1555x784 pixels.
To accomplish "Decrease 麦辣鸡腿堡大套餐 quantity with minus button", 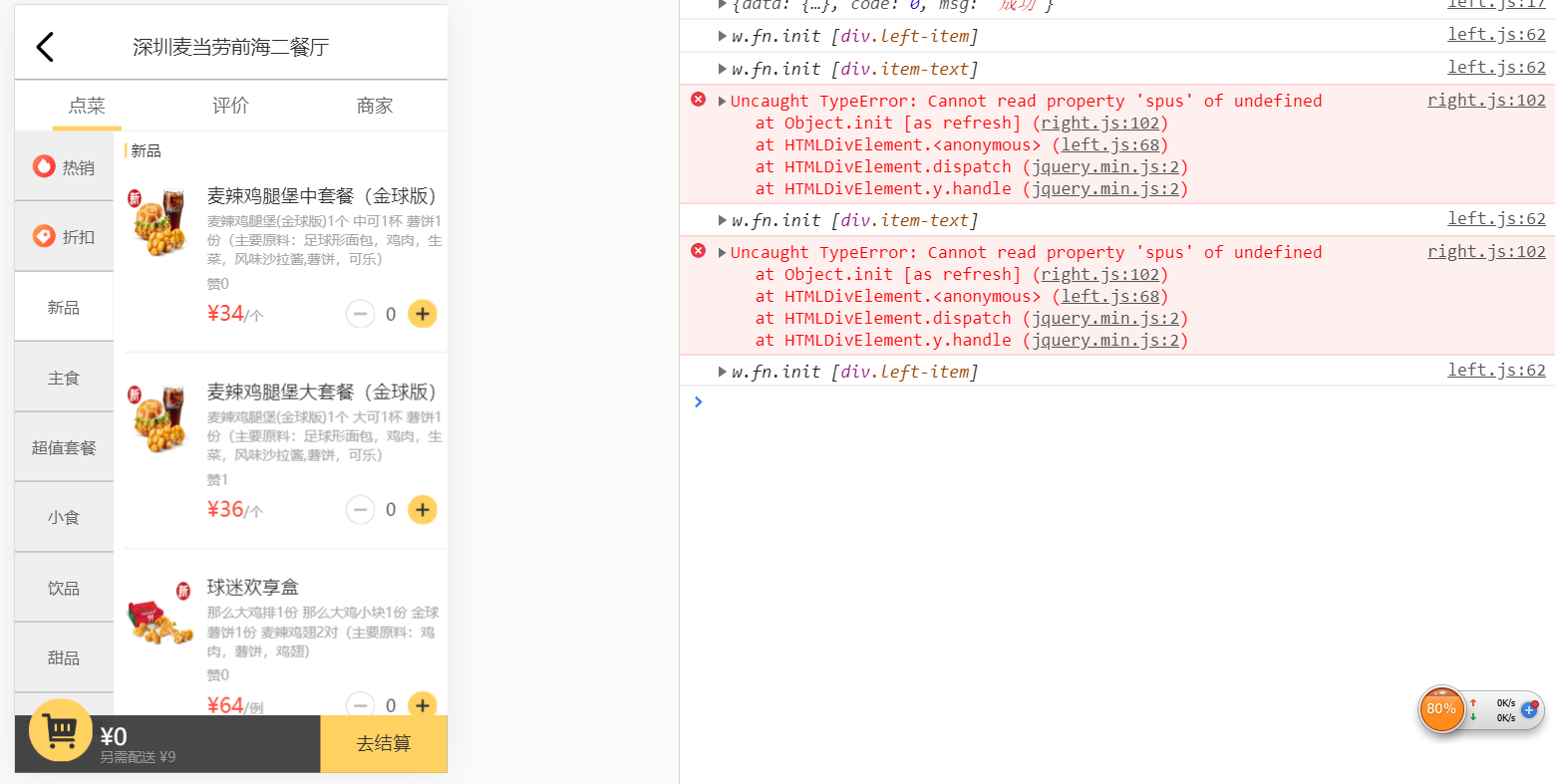I will [360, 510].
